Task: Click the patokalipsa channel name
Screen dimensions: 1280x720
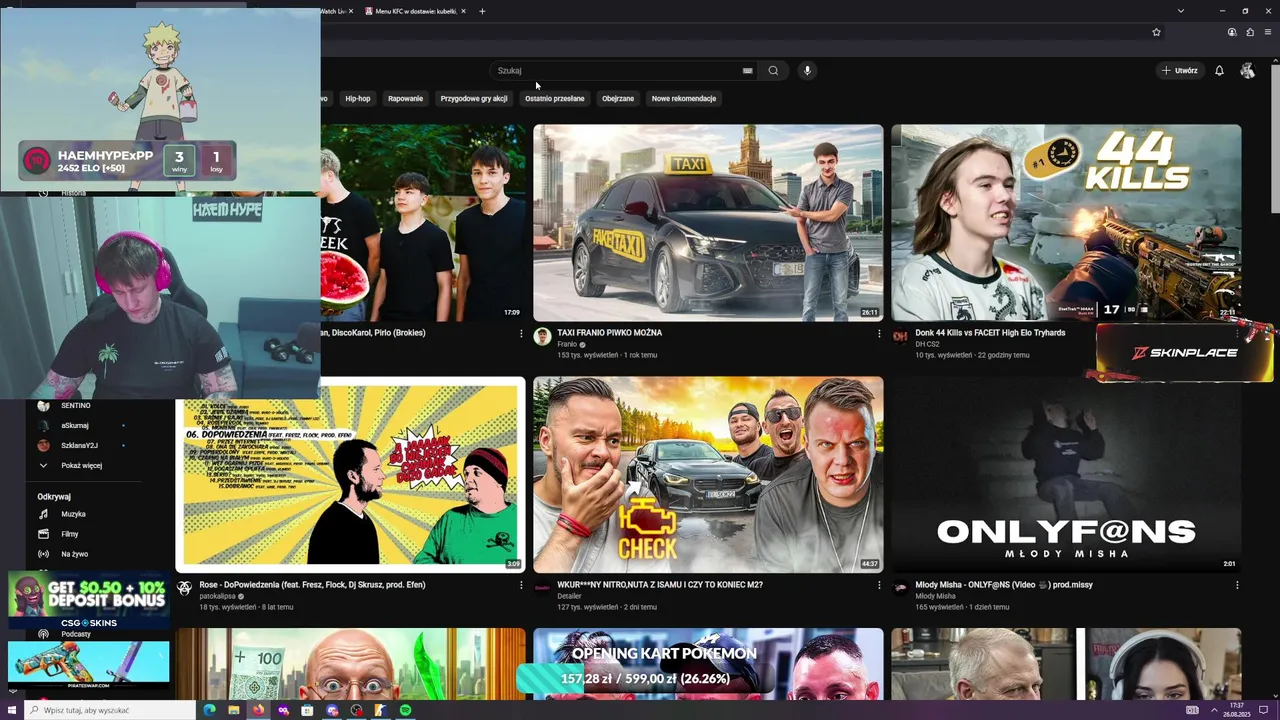Action: point(217,596)
